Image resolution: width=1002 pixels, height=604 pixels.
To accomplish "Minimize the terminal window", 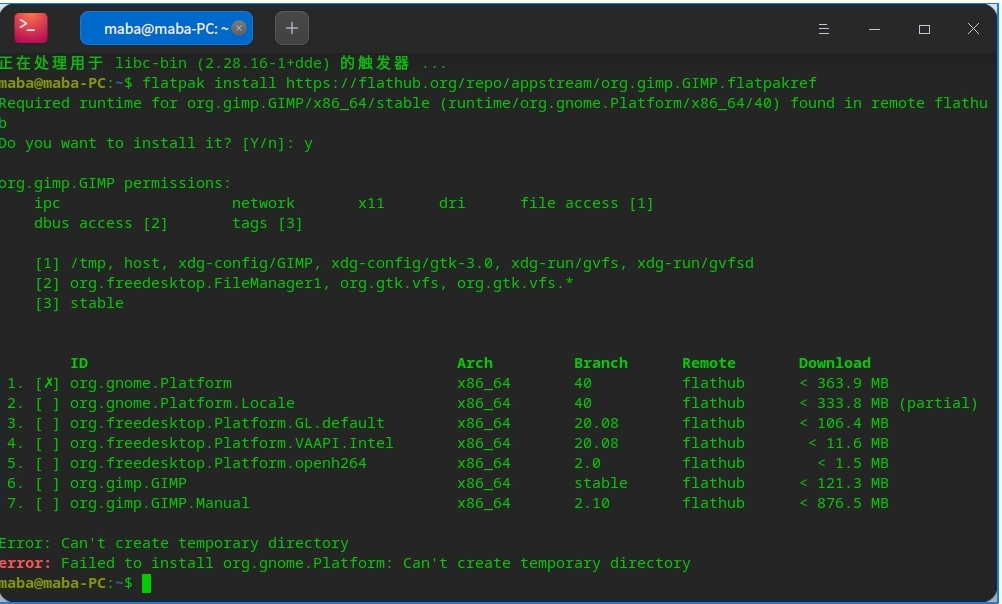I will coord(876,29).
